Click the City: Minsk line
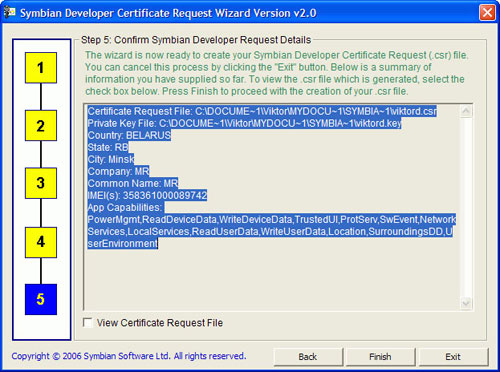500x372 pixels. point(111,159)
